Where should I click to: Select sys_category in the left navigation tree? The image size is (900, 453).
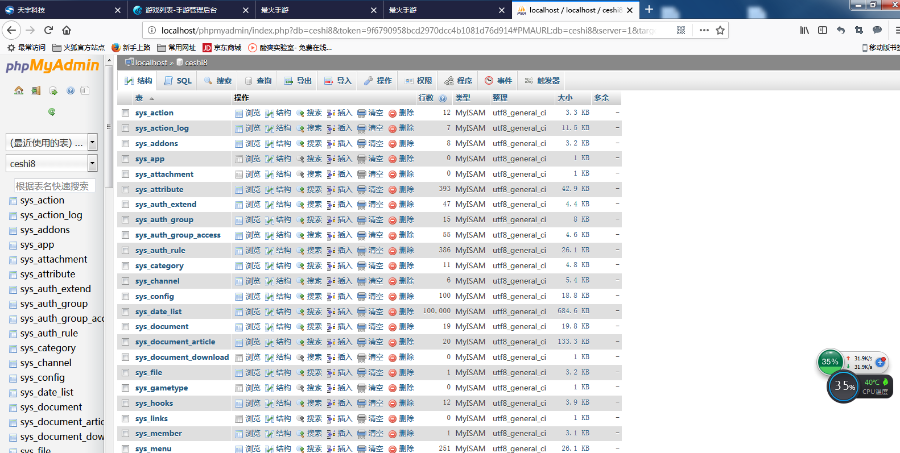coord(48,348)
